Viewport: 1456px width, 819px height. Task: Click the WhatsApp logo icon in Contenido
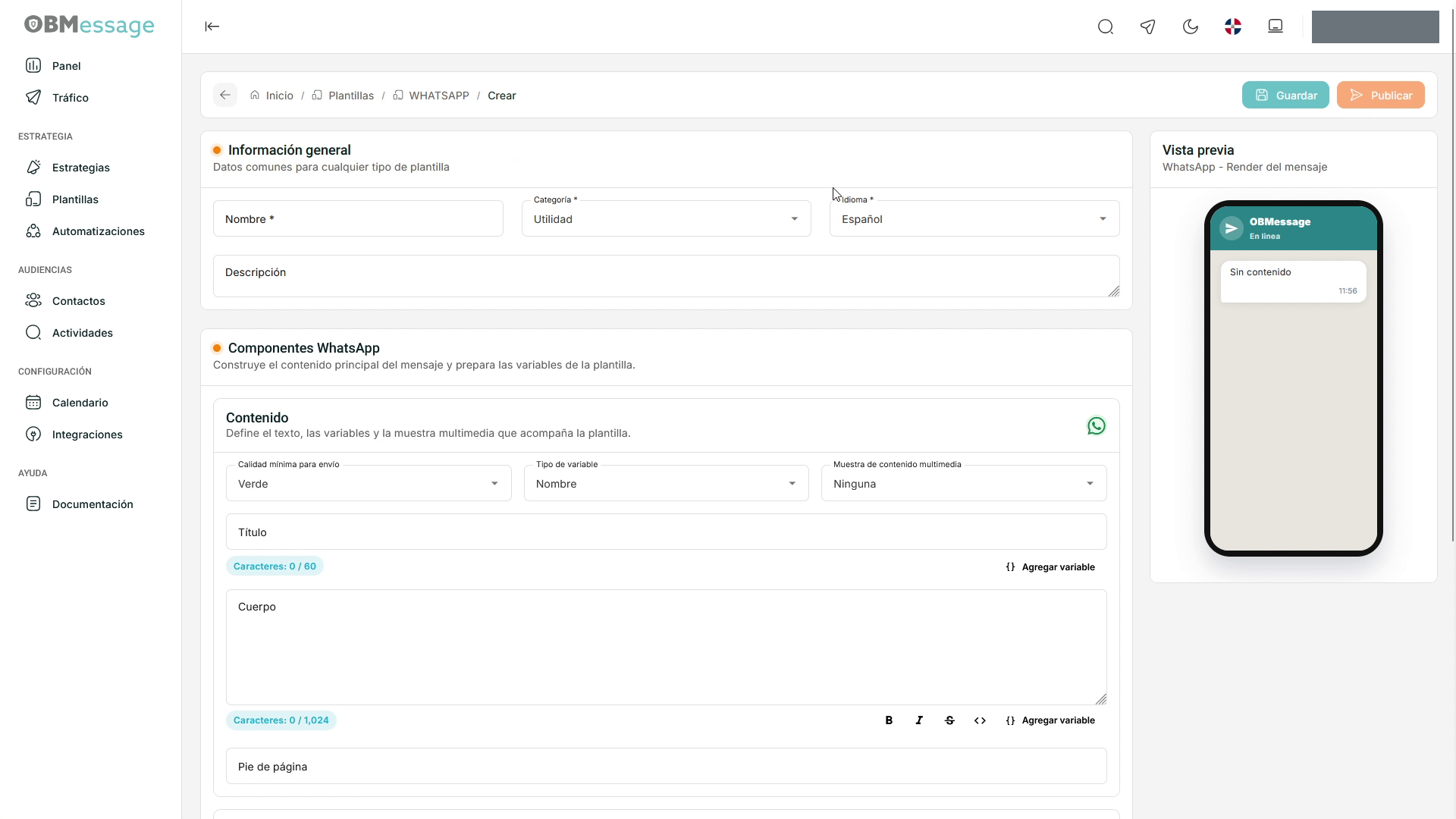point(1096,426)
